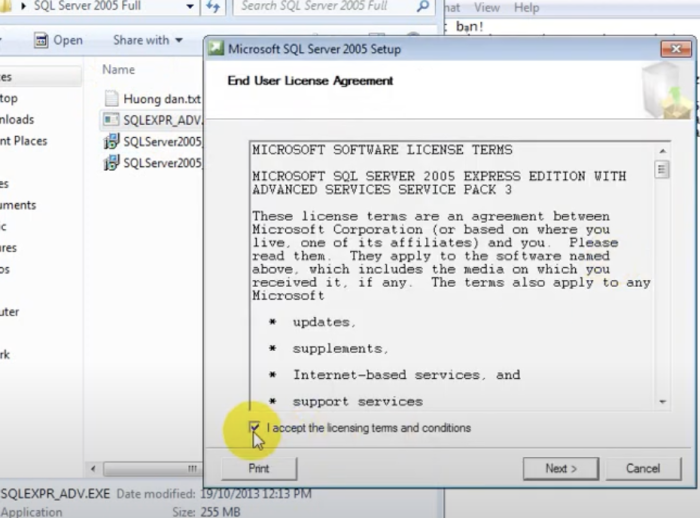Click the refresh button beside address bar
Image resolution: width=700 pixels, height=518 pixels.
[x=213, y=6]
